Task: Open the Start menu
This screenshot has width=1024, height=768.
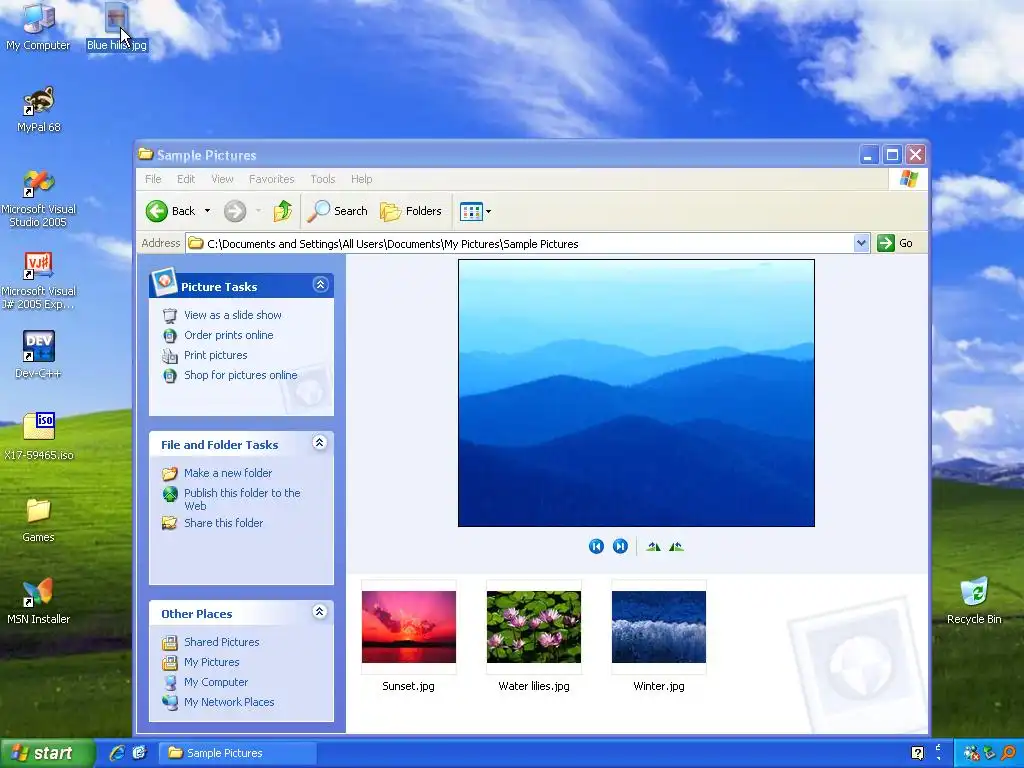Action: tap(47, 753)
